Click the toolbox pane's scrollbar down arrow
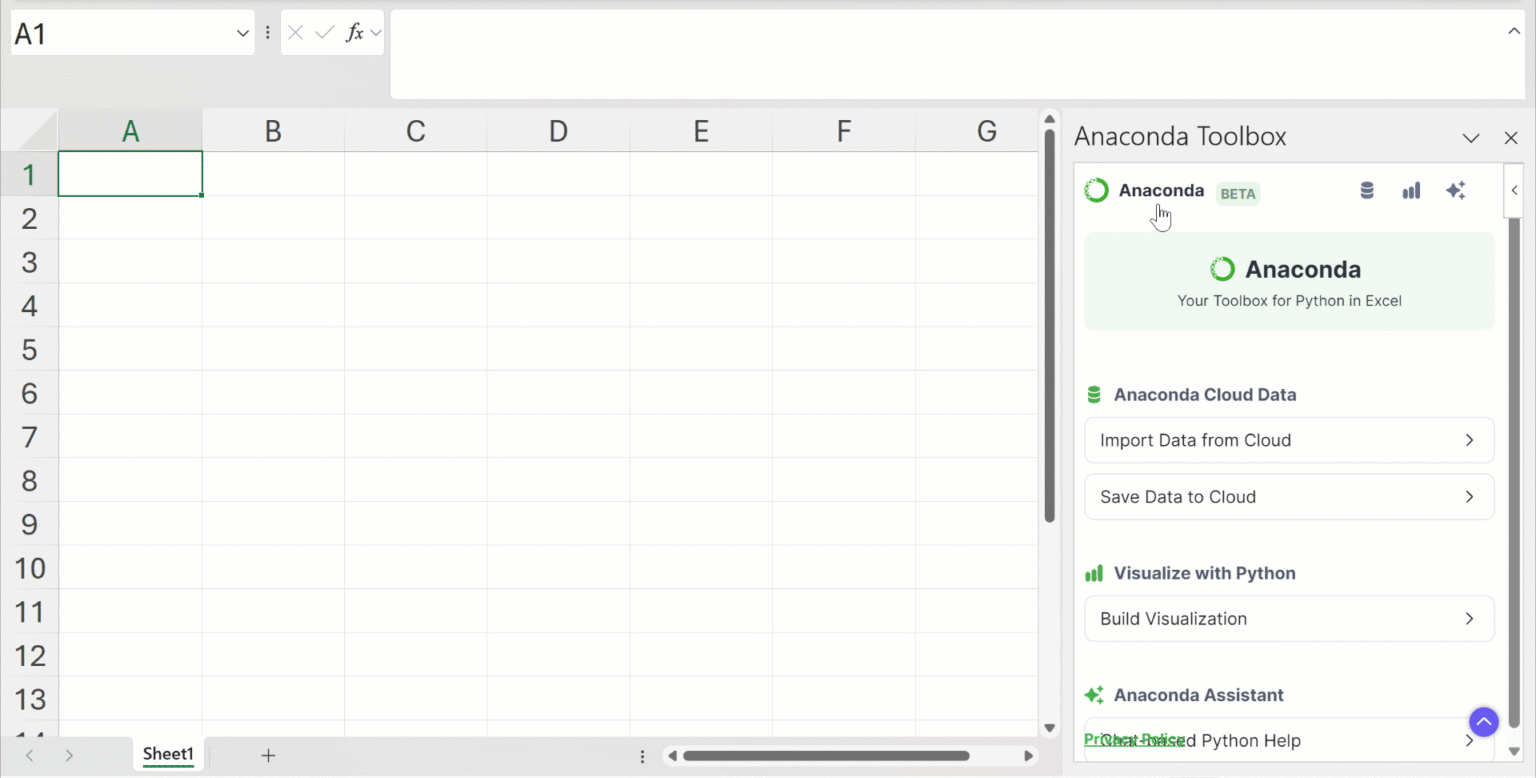The width and height of the screenshot is (1536, 778). pos(1514,752)
